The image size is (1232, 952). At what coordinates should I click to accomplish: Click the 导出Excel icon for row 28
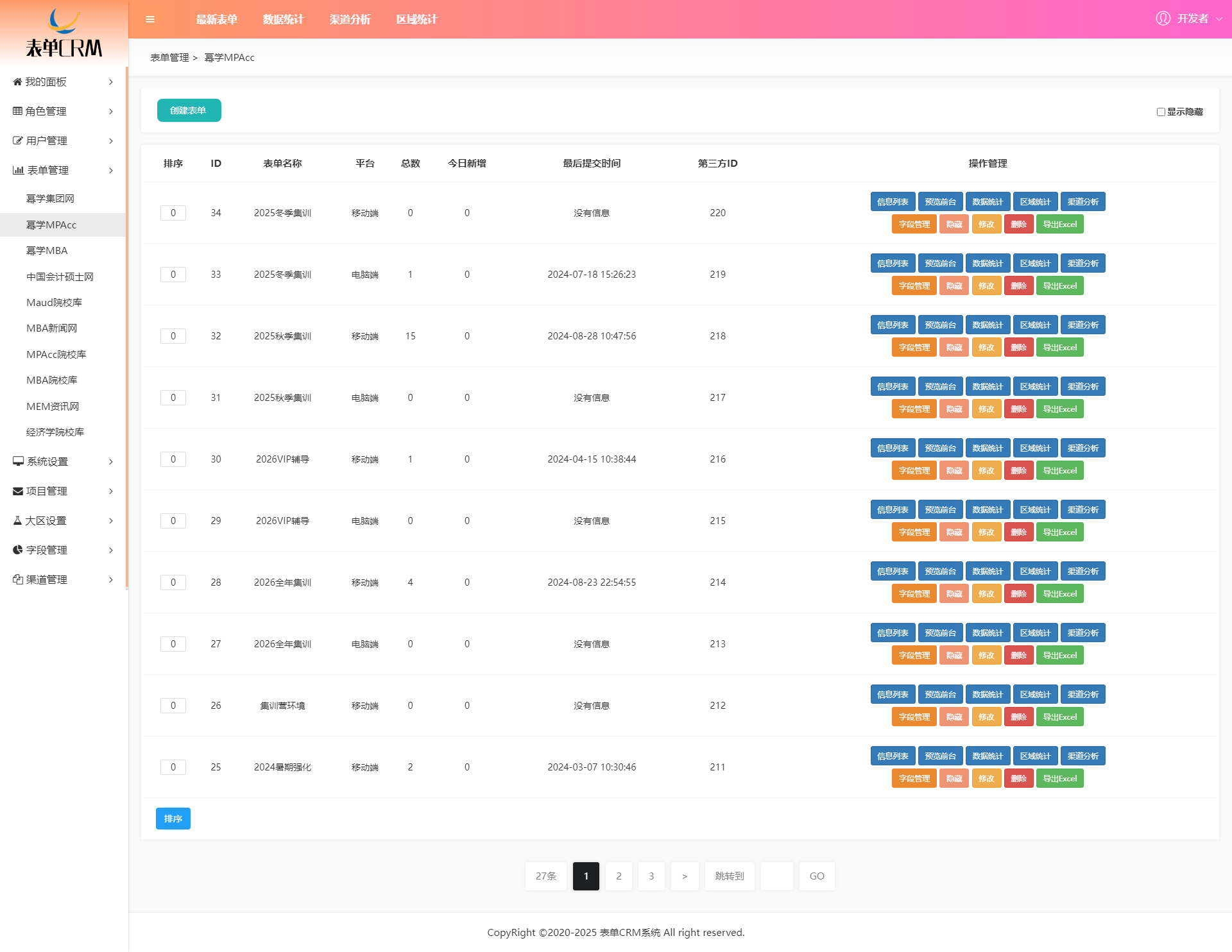click(1060, 593)
